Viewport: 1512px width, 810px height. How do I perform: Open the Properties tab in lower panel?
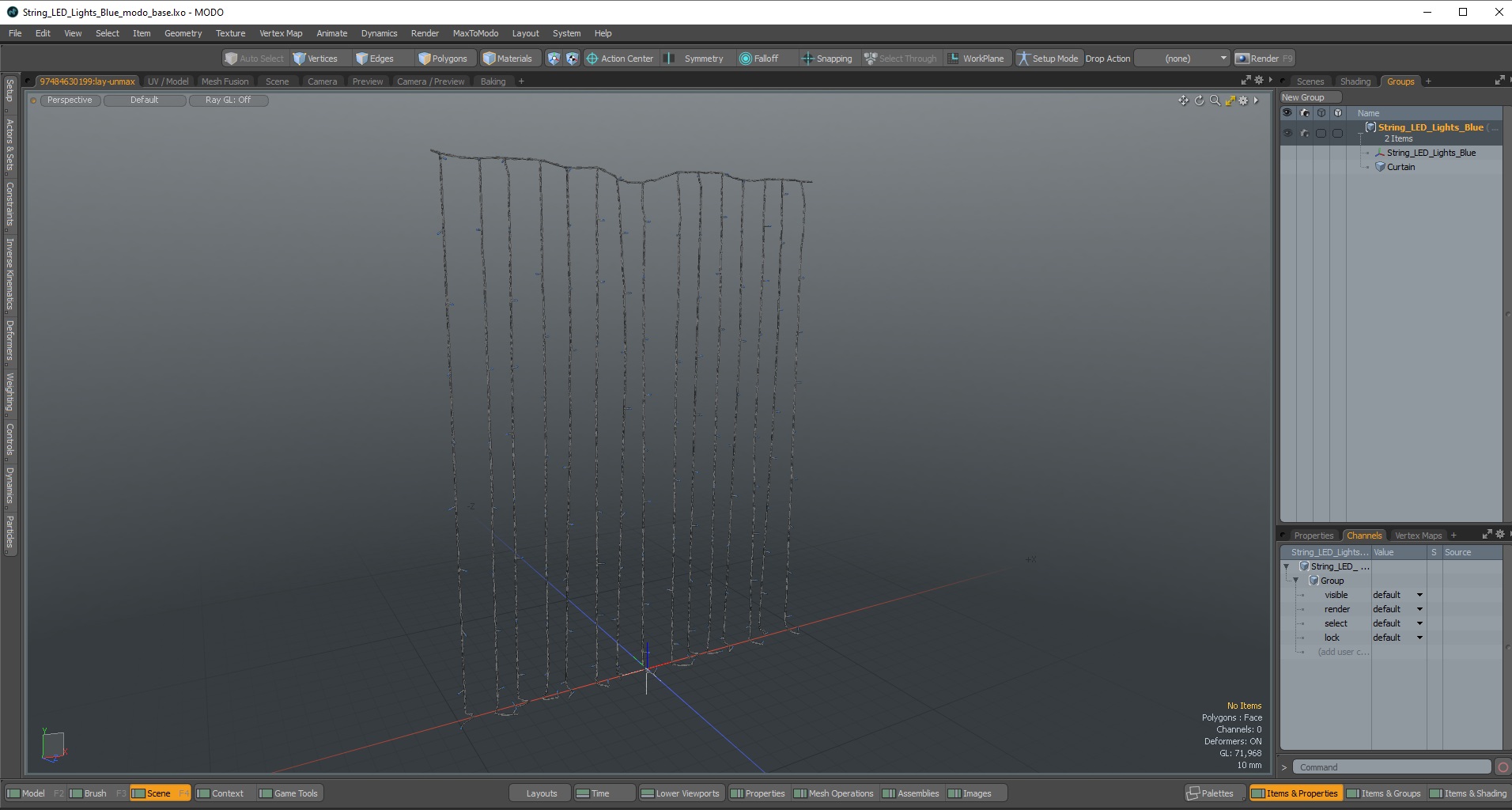1314,536
